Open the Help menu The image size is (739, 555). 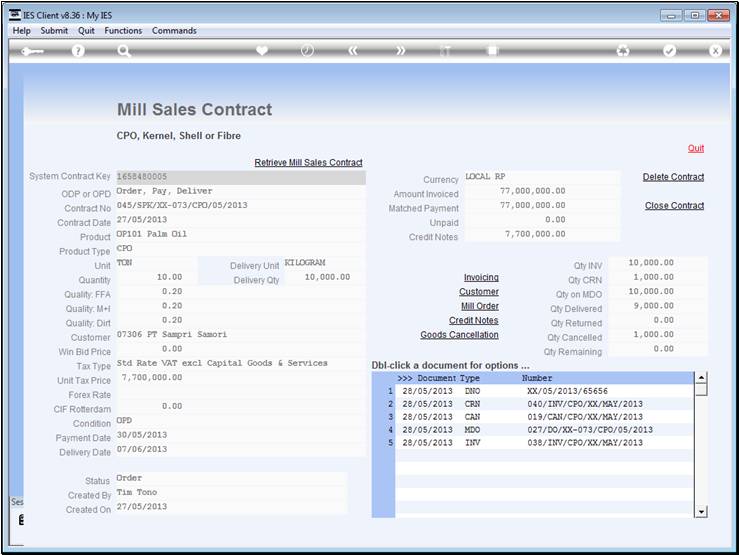tap(22, 31)
